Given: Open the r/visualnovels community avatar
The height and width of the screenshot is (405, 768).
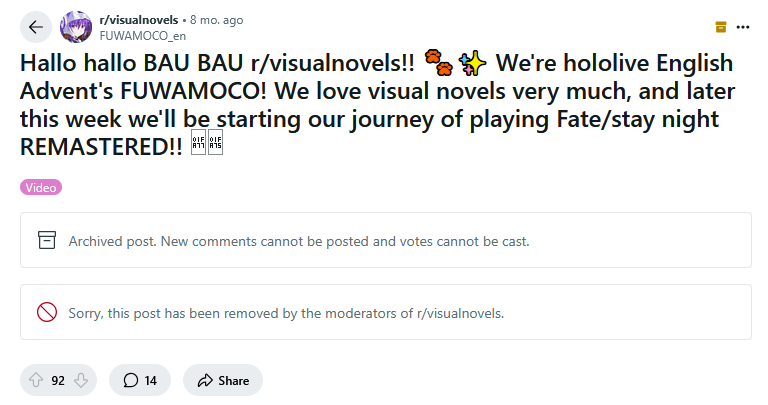Looking at the screenshot, I should [x=77, y=27].
